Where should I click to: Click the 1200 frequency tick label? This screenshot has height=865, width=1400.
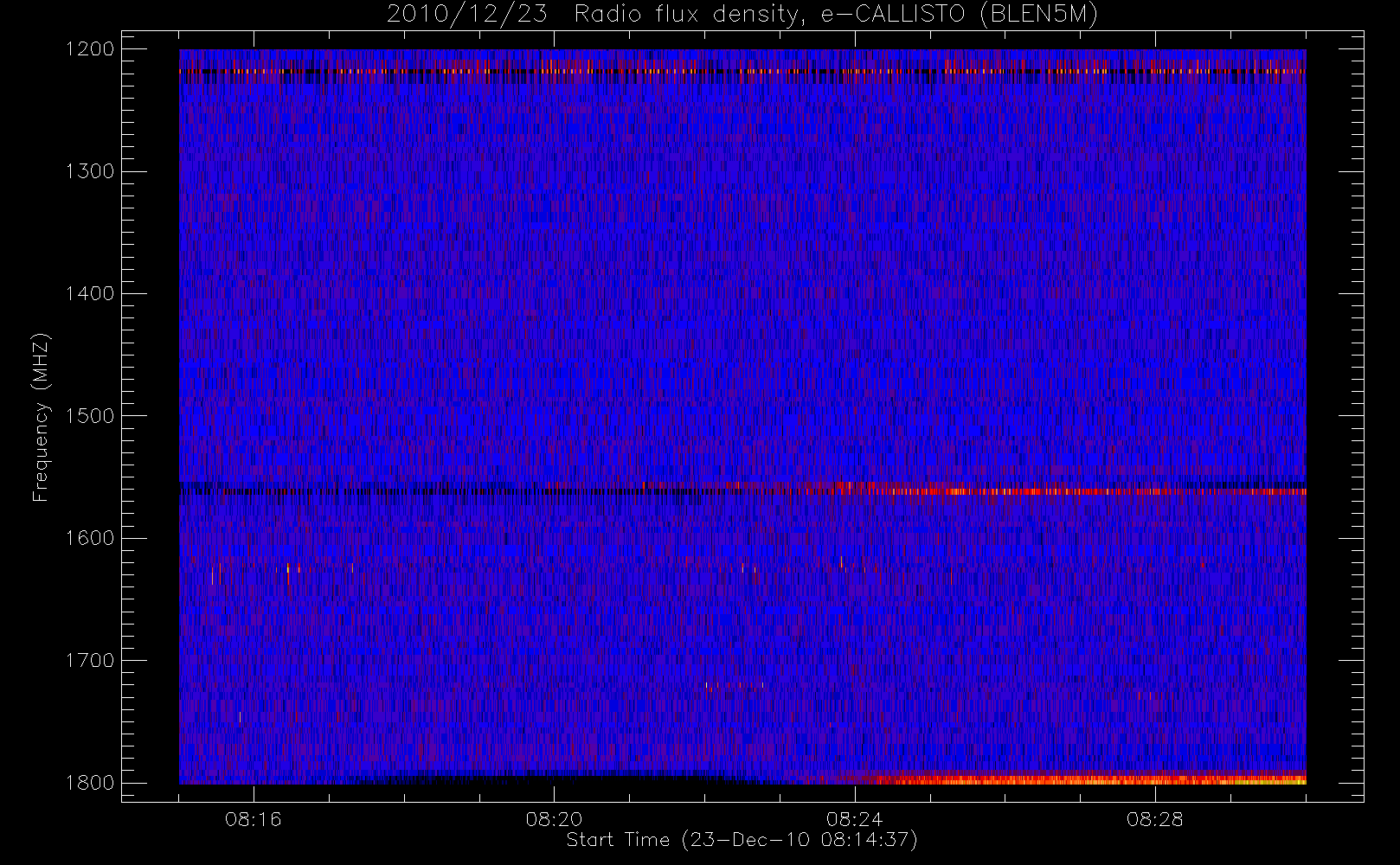90,49
